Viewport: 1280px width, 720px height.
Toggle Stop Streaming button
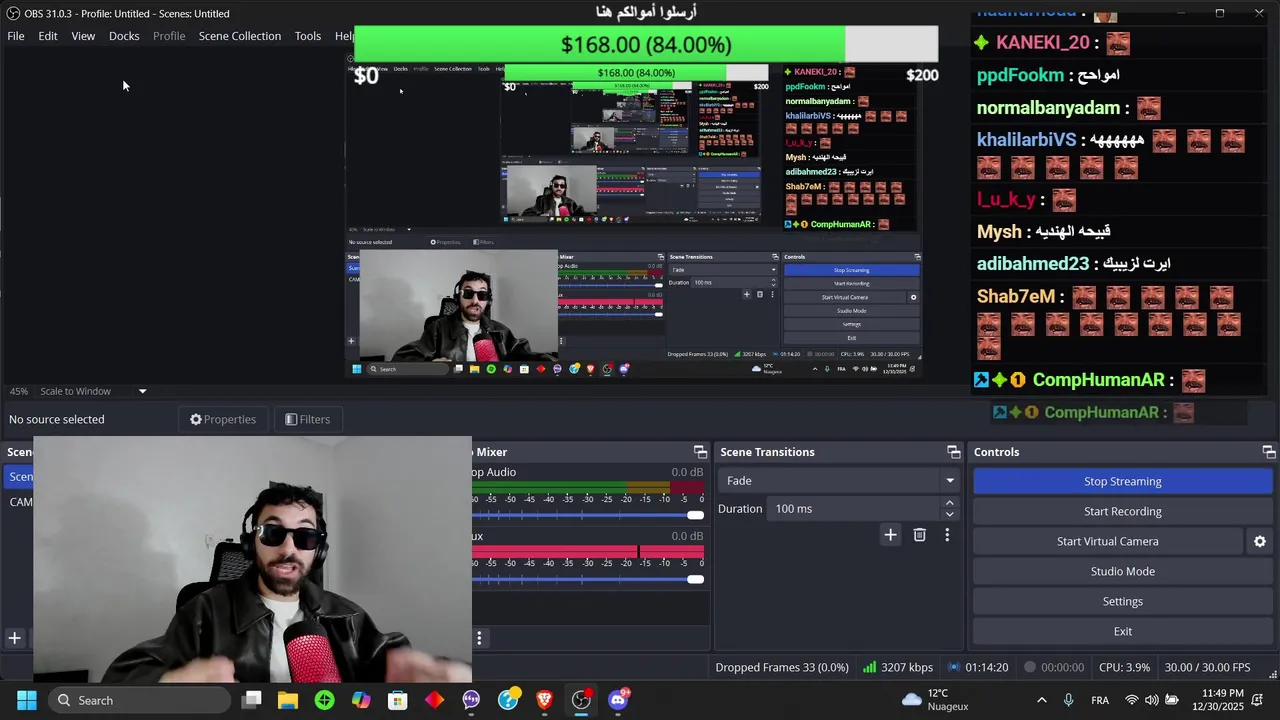click(x=1122, y=481)
